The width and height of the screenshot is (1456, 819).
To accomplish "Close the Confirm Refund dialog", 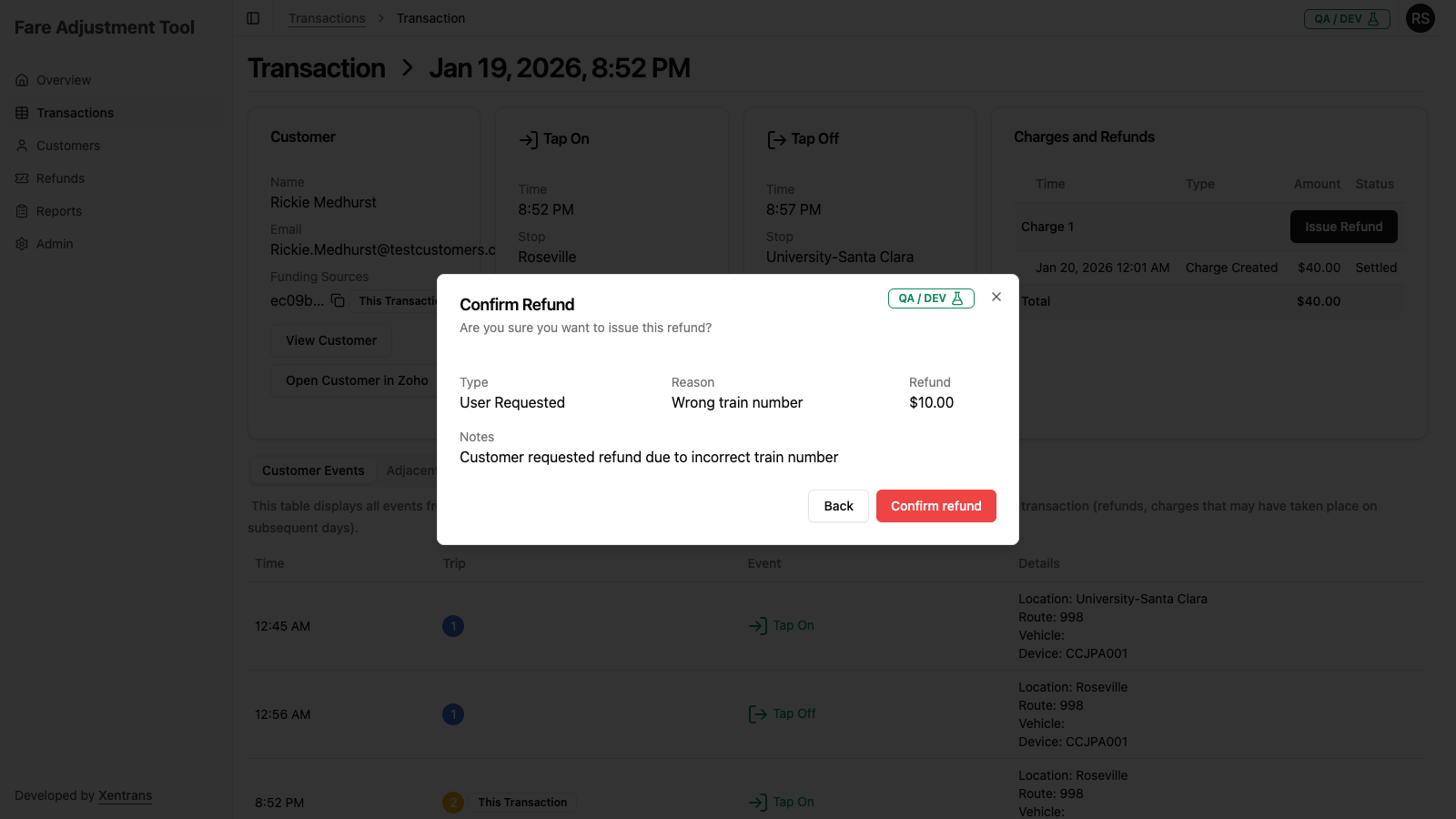I will coord(996,297).
